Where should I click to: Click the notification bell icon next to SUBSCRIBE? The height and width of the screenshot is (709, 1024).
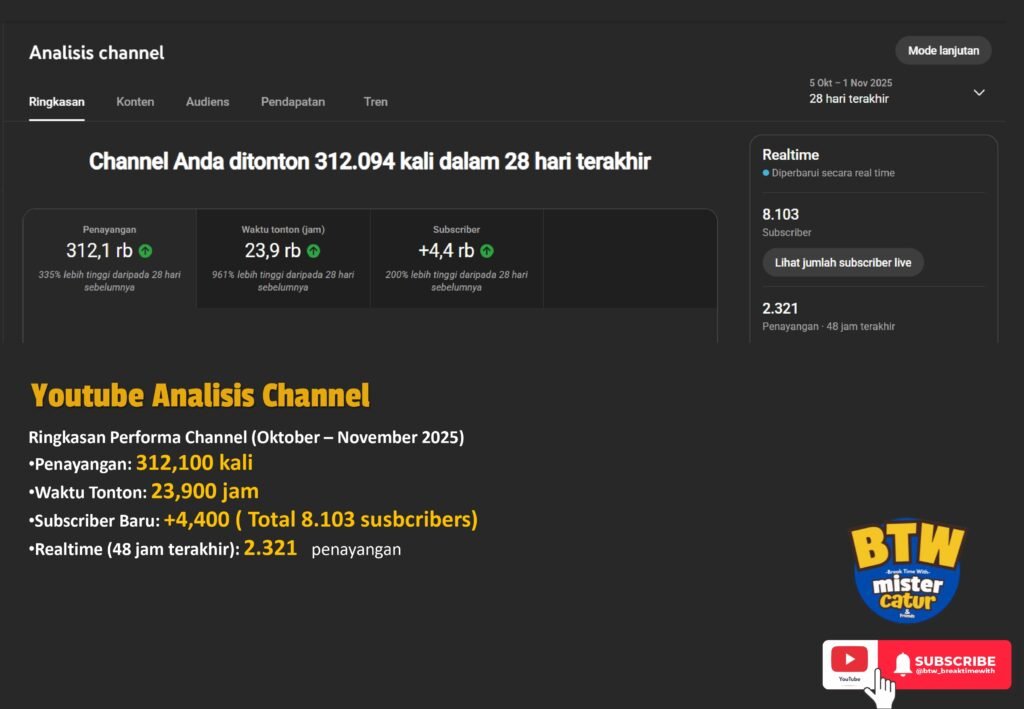(902, 664)
